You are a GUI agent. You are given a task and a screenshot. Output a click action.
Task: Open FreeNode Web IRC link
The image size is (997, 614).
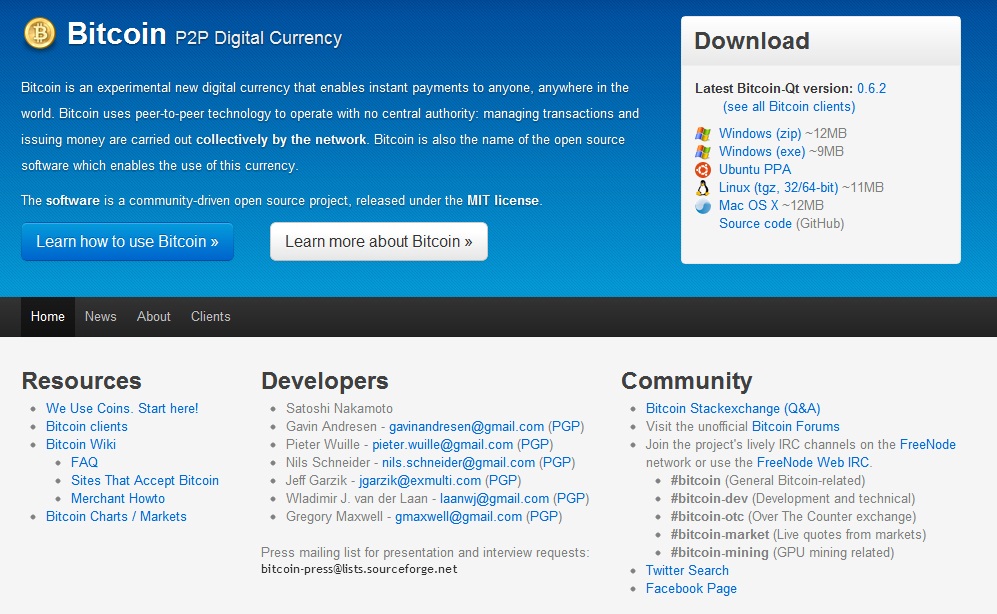pos(813,462)
